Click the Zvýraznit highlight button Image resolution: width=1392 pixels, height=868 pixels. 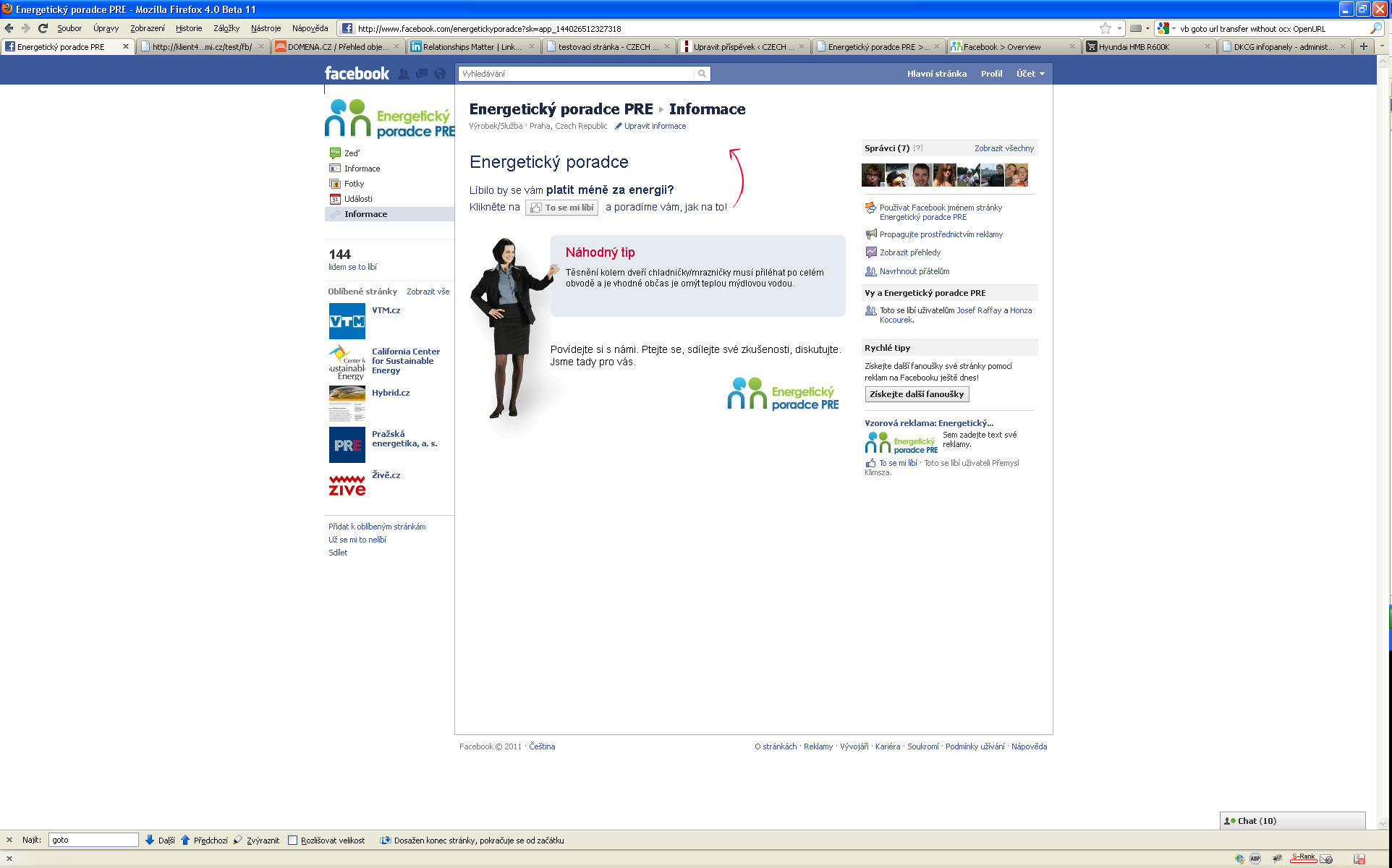[256, 840]
